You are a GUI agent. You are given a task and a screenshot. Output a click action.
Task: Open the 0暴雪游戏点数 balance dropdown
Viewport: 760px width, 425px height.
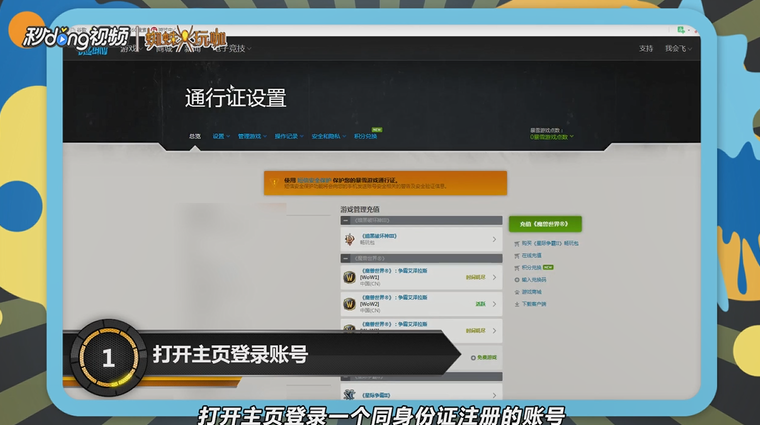coord(552,137)
